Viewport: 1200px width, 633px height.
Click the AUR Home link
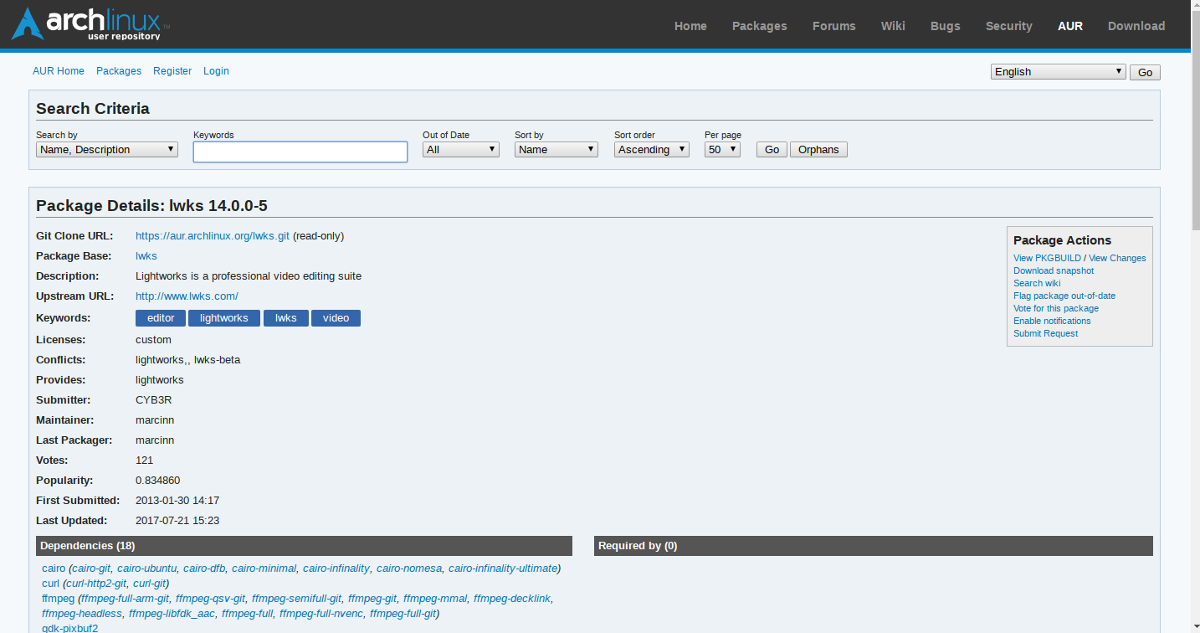tap(58, 71)
